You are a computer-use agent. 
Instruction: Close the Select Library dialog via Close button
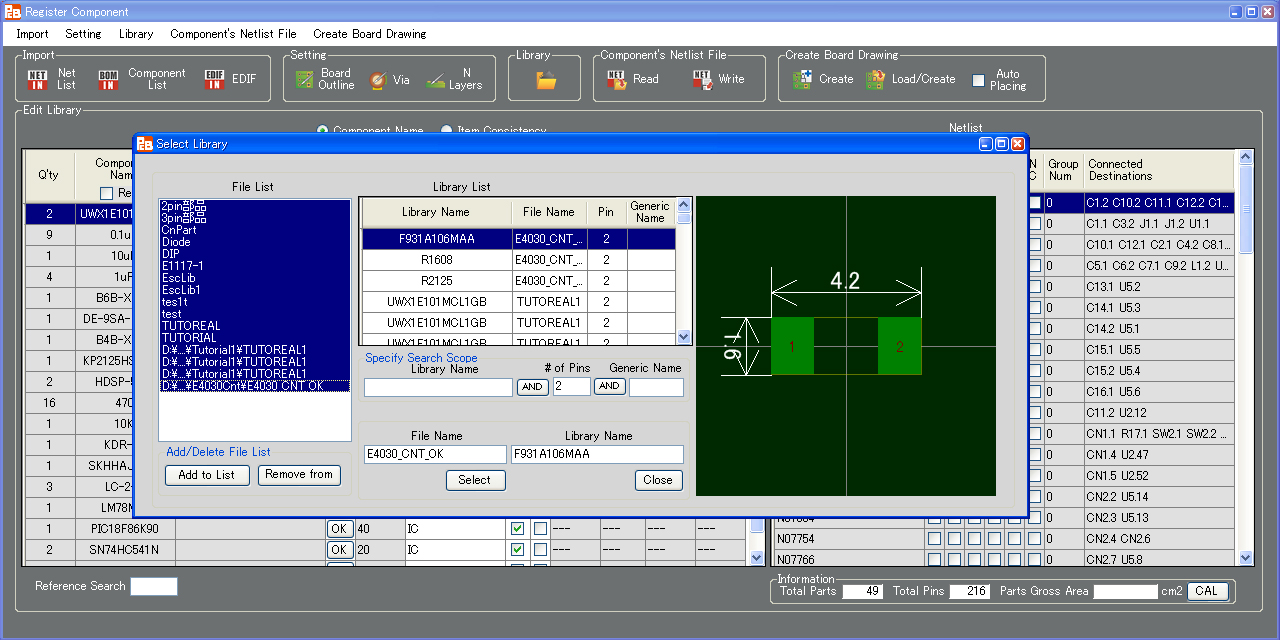[x=658, y=480]
